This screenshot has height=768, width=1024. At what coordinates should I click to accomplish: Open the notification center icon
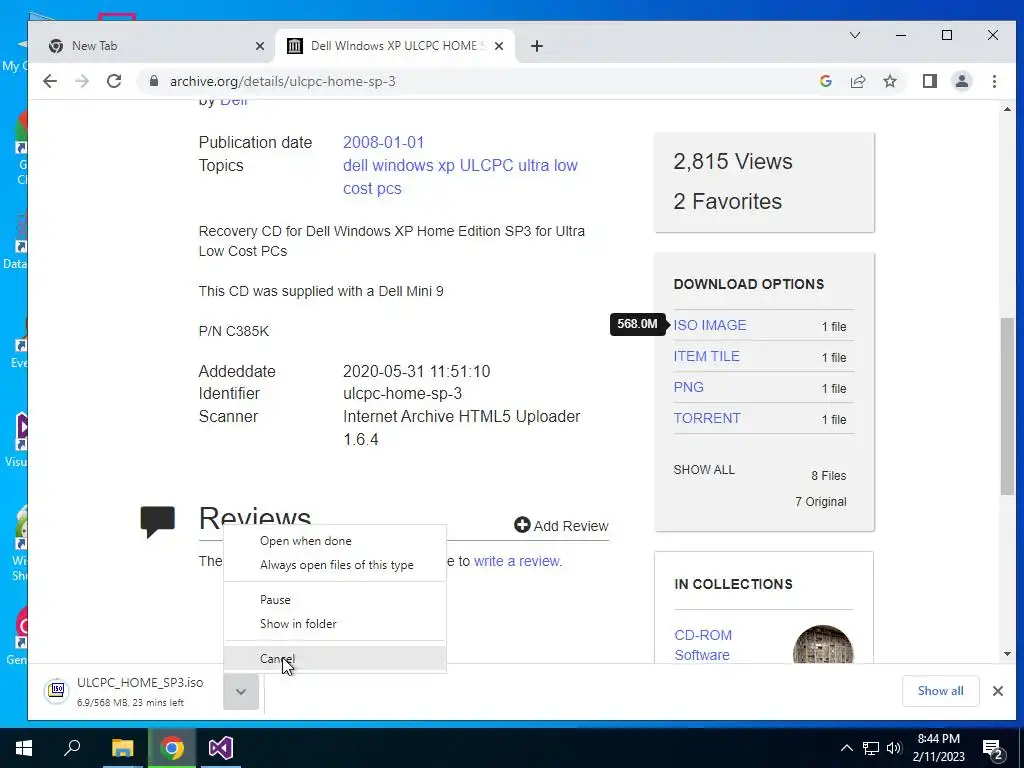993,750
